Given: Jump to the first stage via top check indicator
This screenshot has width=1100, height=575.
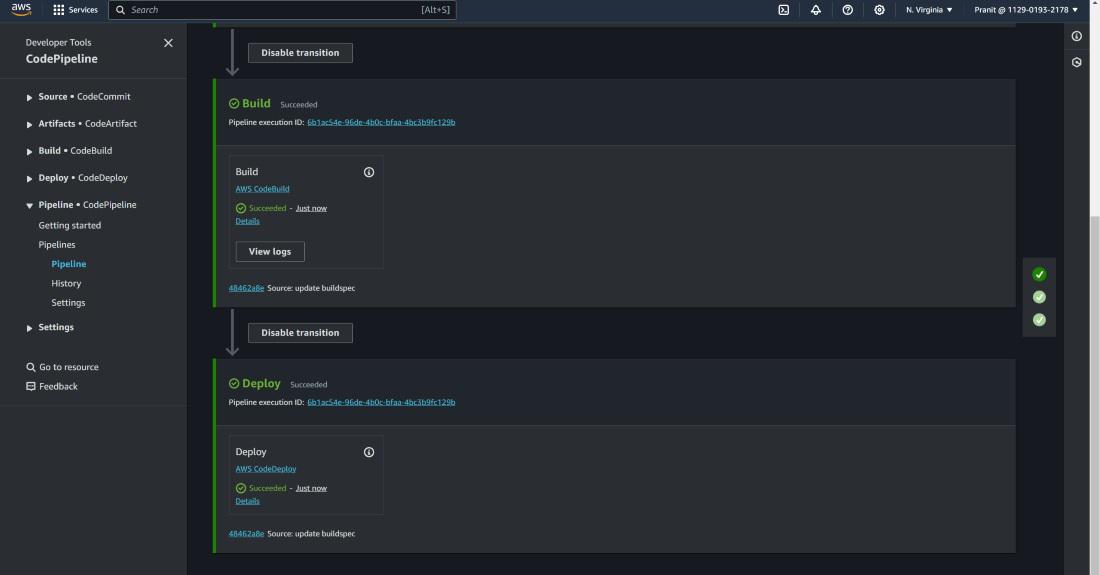Looking at the screenshot, I should coord(1039,274).
